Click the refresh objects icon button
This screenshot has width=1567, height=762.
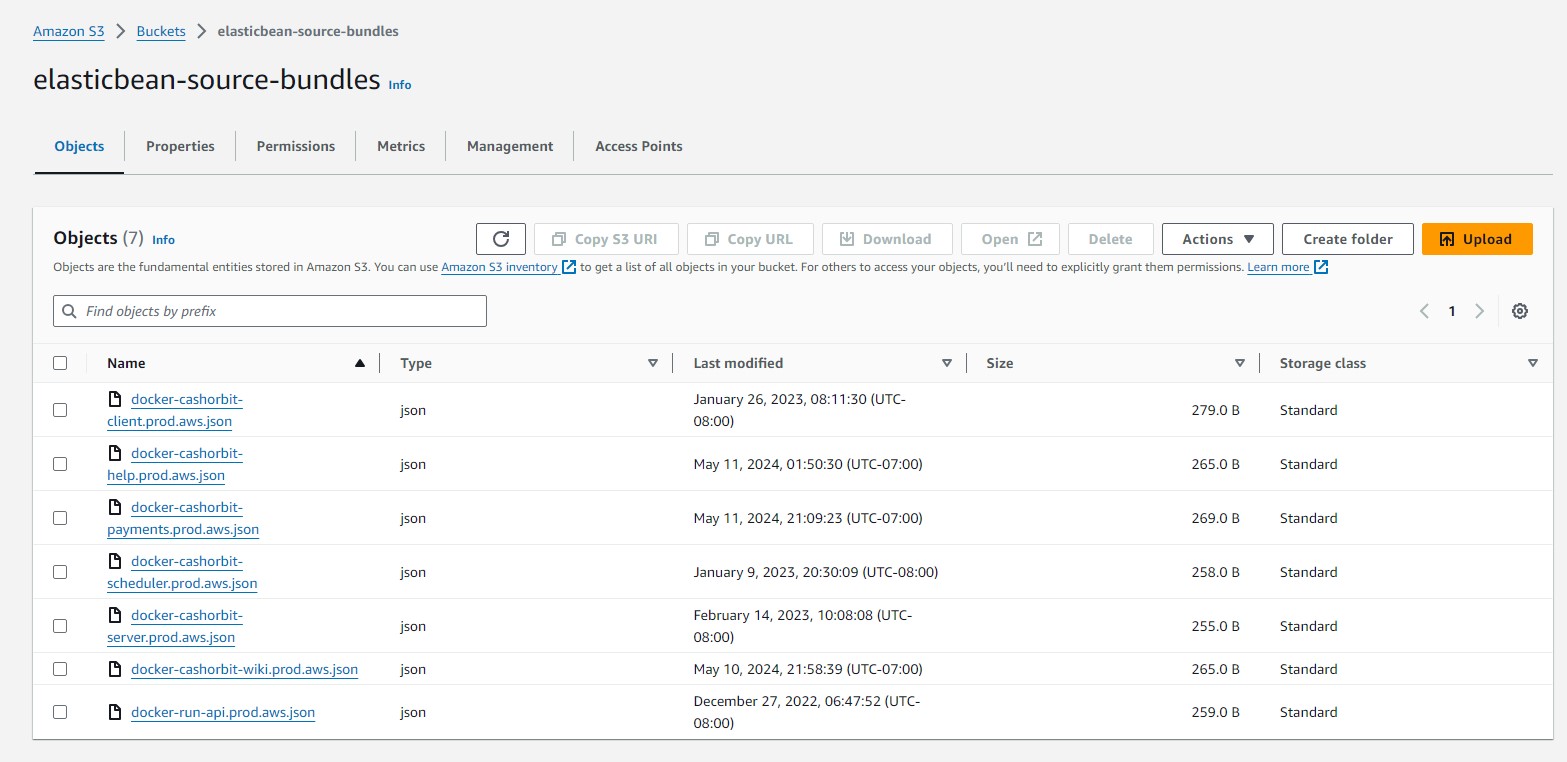[x=501, y=239]
